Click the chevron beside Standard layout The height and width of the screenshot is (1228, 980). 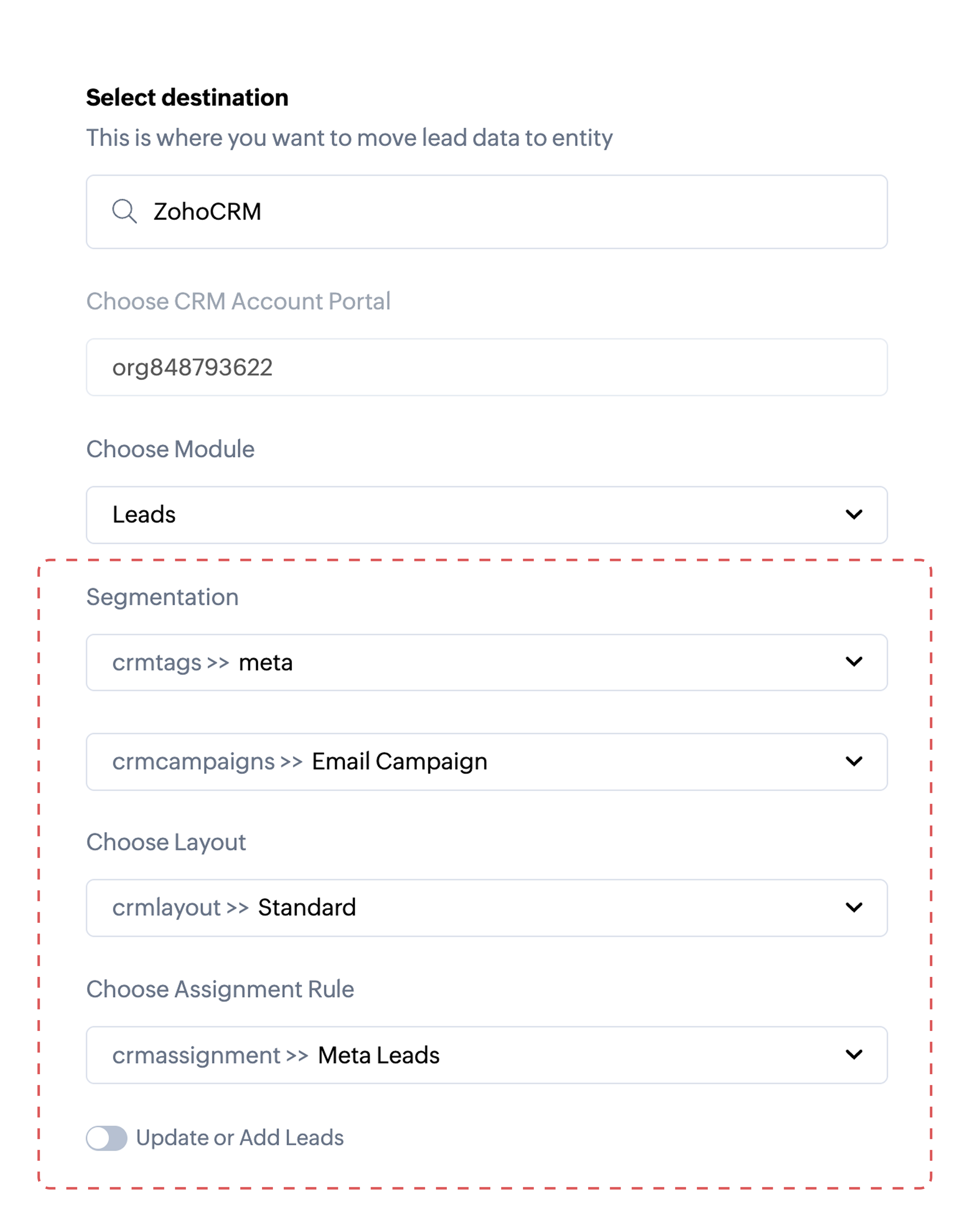tap(853, 907)
